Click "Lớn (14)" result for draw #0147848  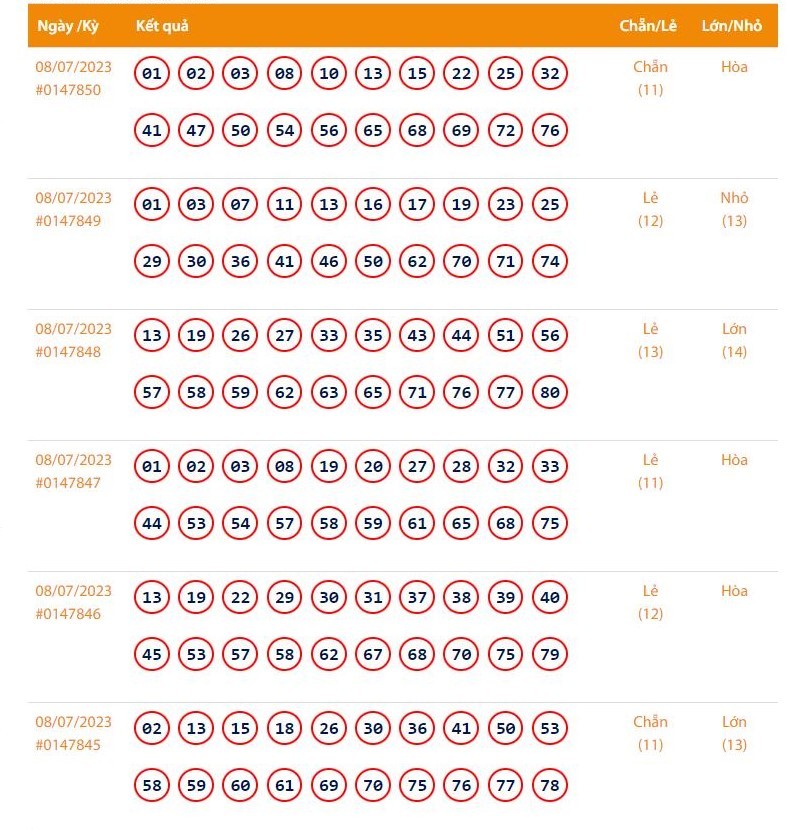coord(734,340)
